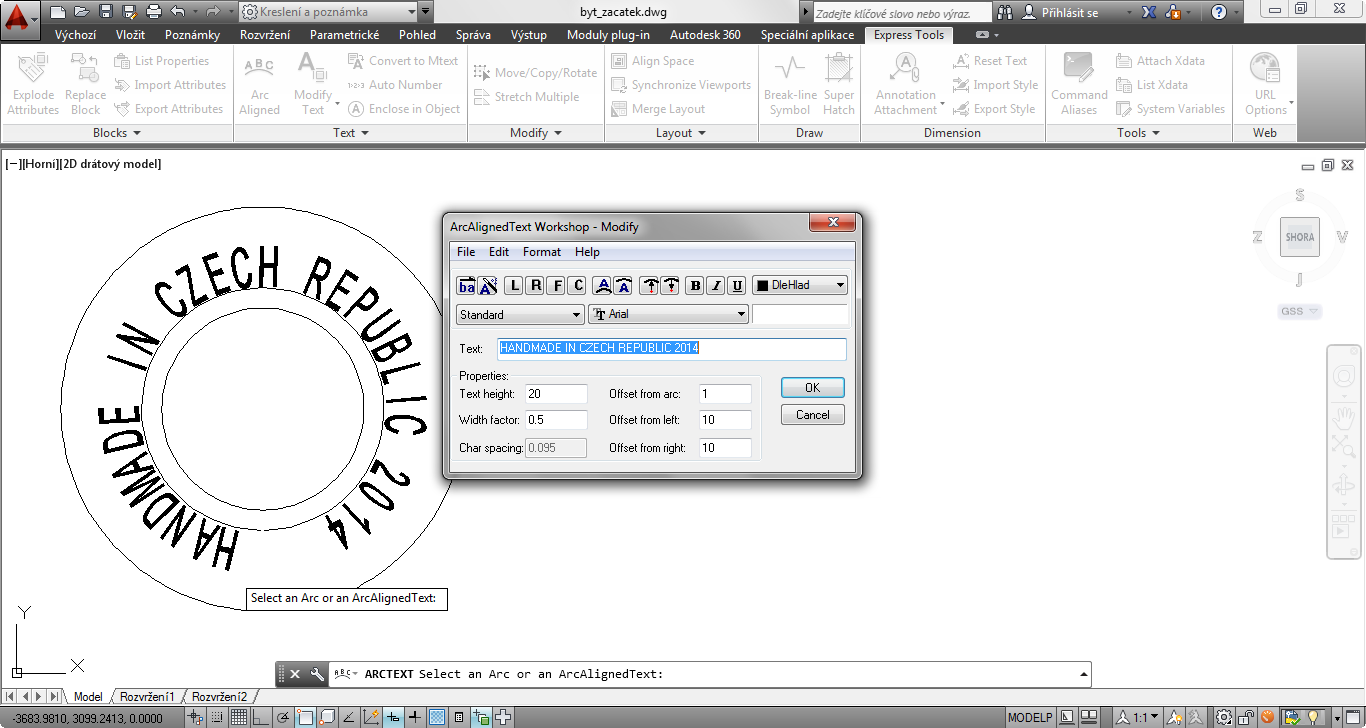Click the help search keyword field

pos(903,13)
